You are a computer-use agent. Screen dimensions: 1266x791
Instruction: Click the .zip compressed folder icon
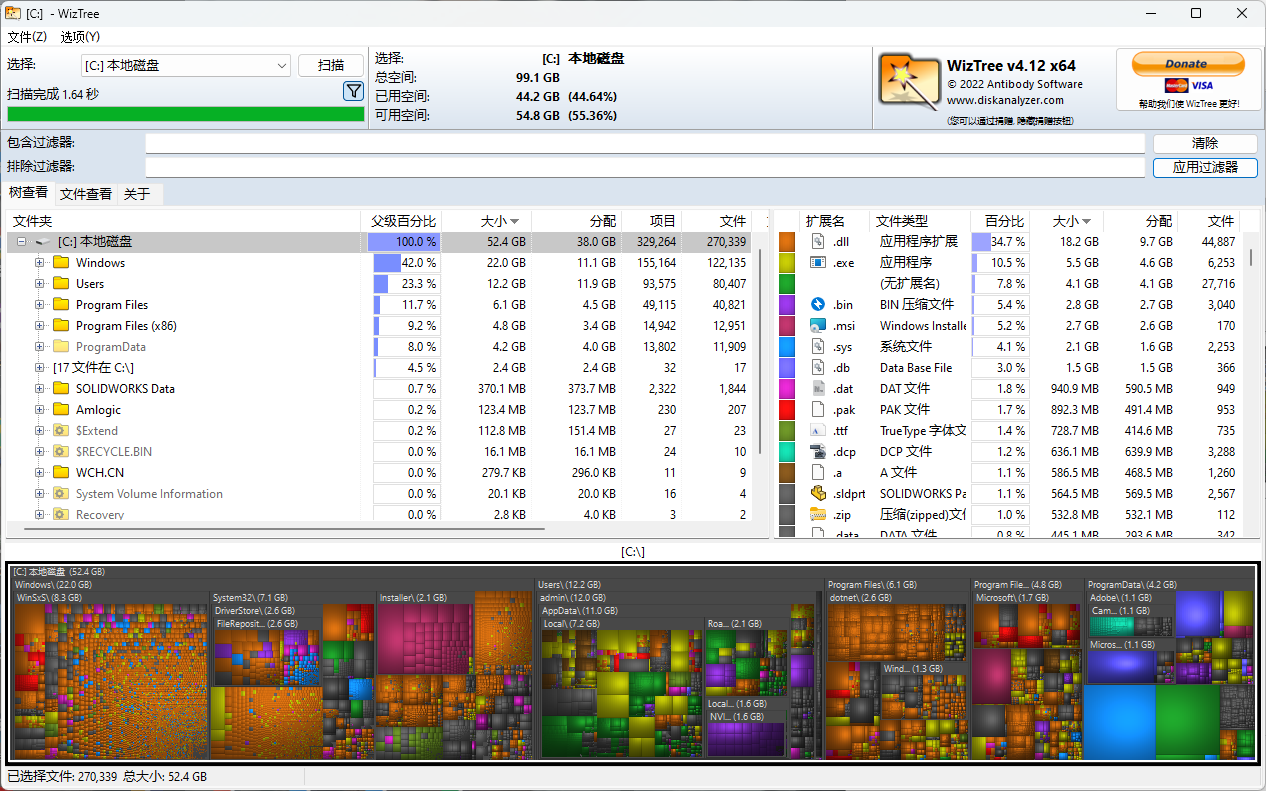pos(817,515)
